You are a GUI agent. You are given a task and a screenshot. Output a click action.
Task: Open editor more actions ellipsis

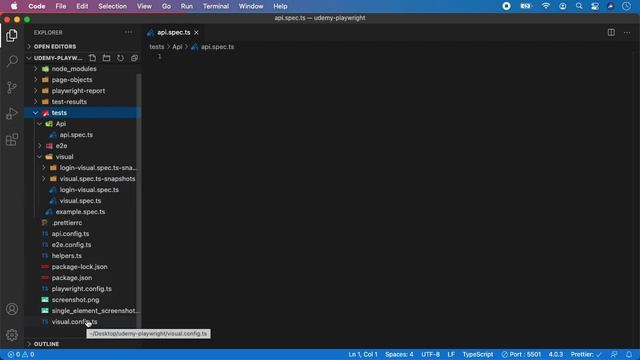pyautogui.click(x=627, y=32)
